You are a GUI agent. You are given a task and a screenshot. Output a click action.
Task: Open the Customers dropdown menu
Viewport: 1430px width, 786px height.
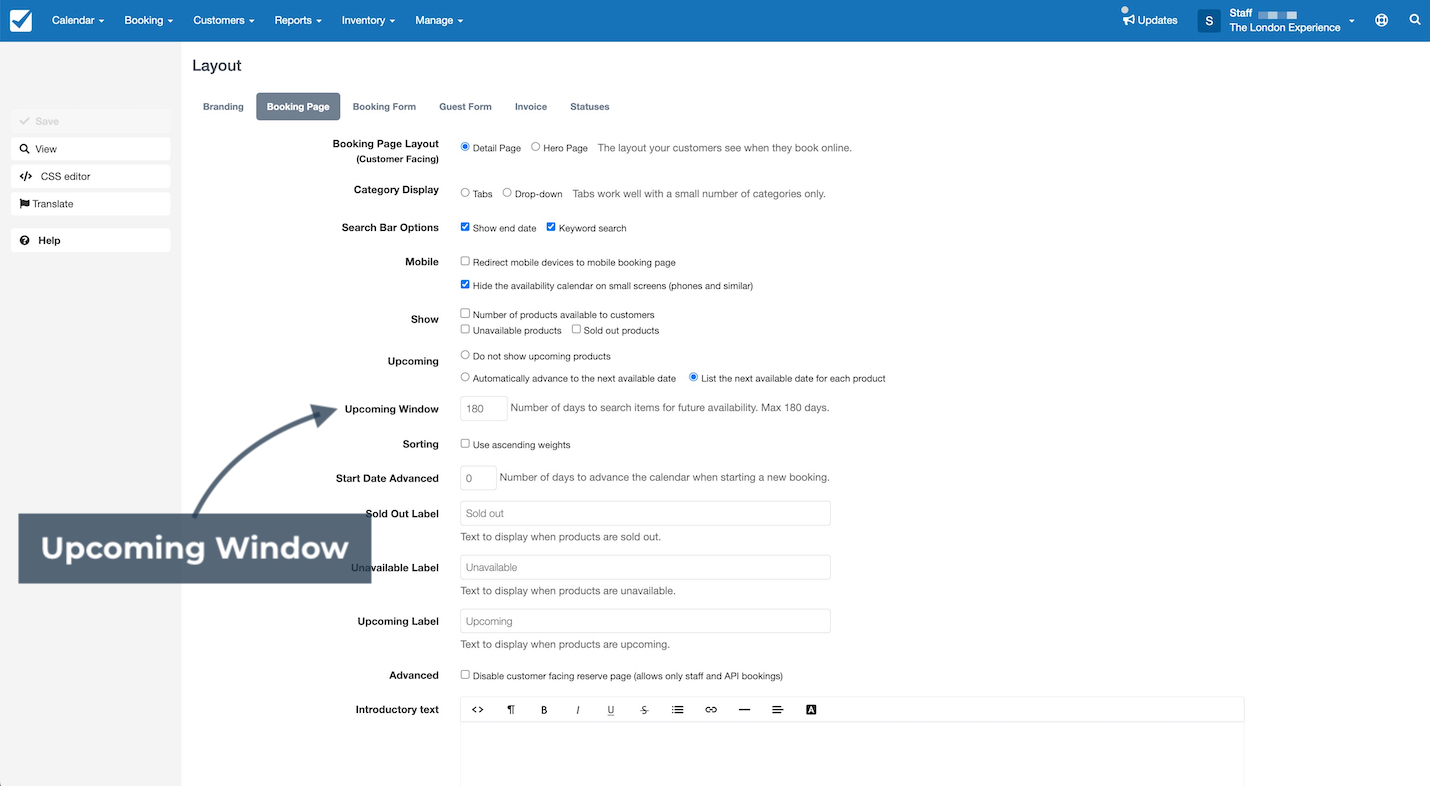coord(224,20)
